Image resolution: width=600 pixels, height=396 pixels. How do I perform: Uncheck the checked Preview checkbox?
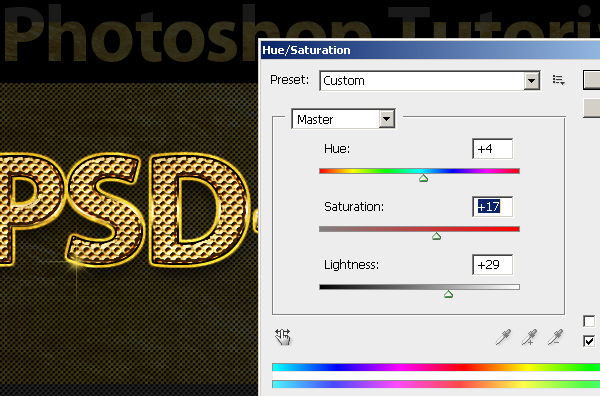pyautogui.click(x=589, y=341)
